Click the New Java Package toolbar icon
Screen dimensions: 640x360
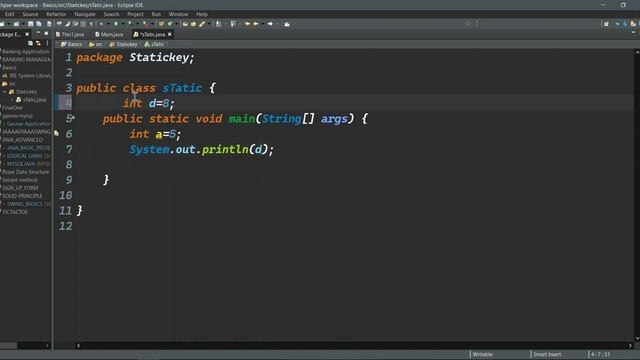[161, 24]
